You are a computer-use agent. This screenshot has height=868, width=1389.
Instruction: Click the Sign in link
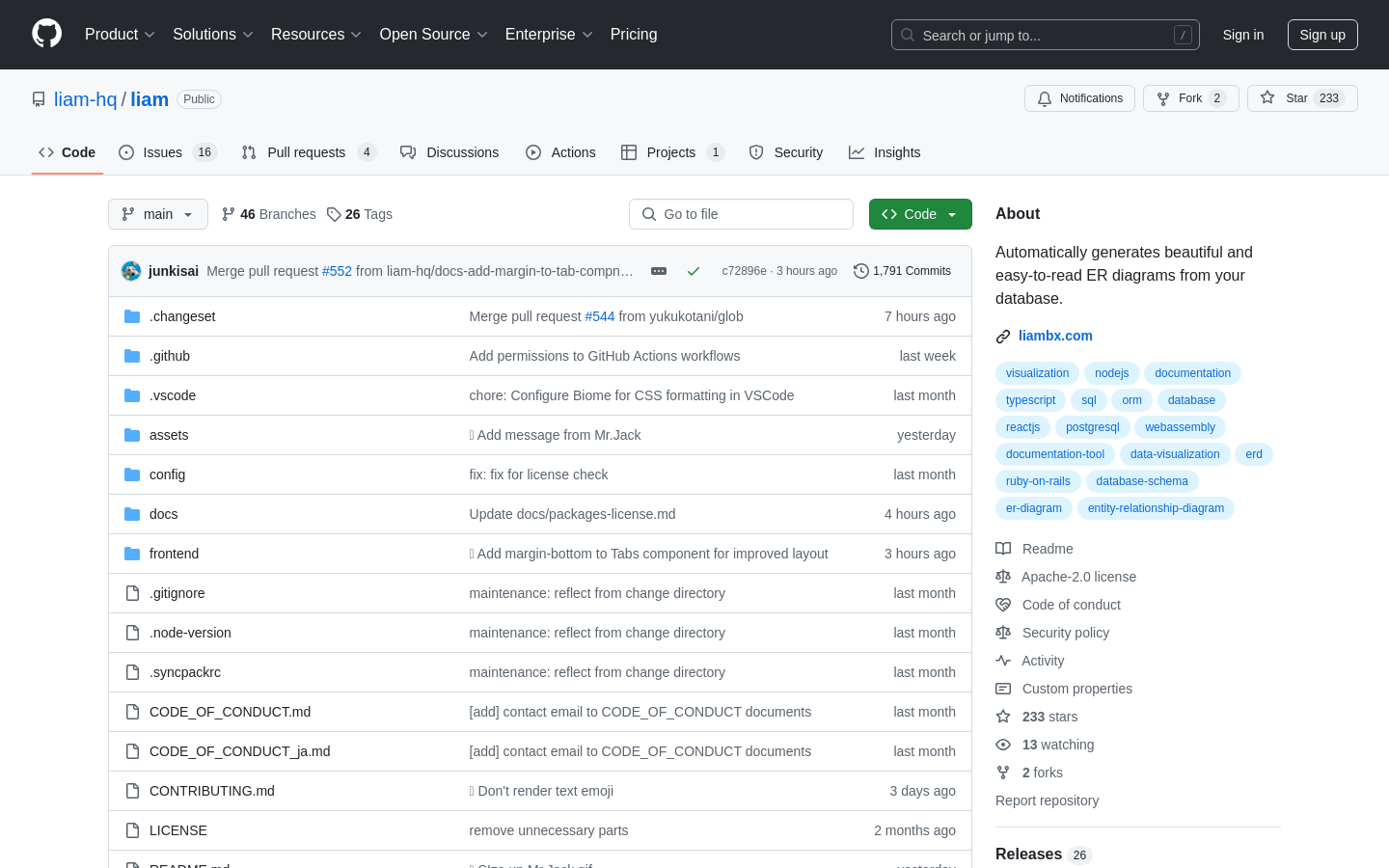pyautogui.click(x=1243, y=35)
